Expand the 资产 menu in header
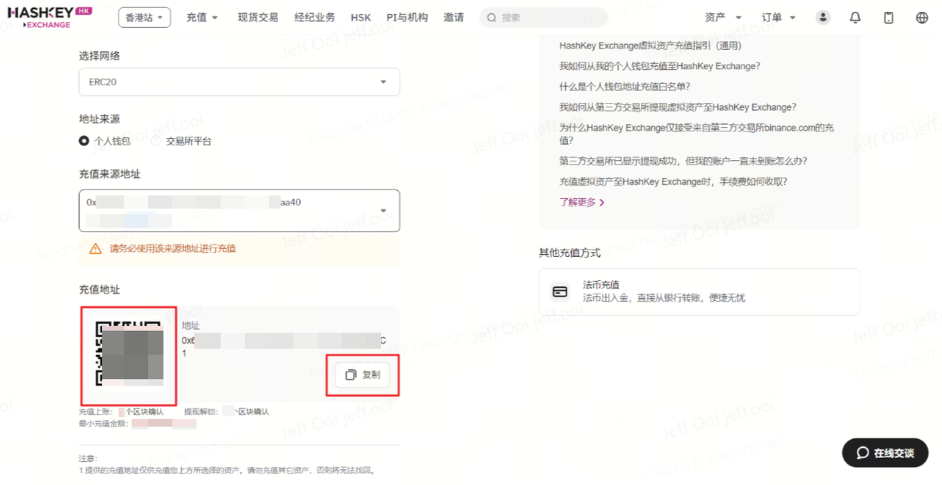942x485 pixels. point(723,18)
